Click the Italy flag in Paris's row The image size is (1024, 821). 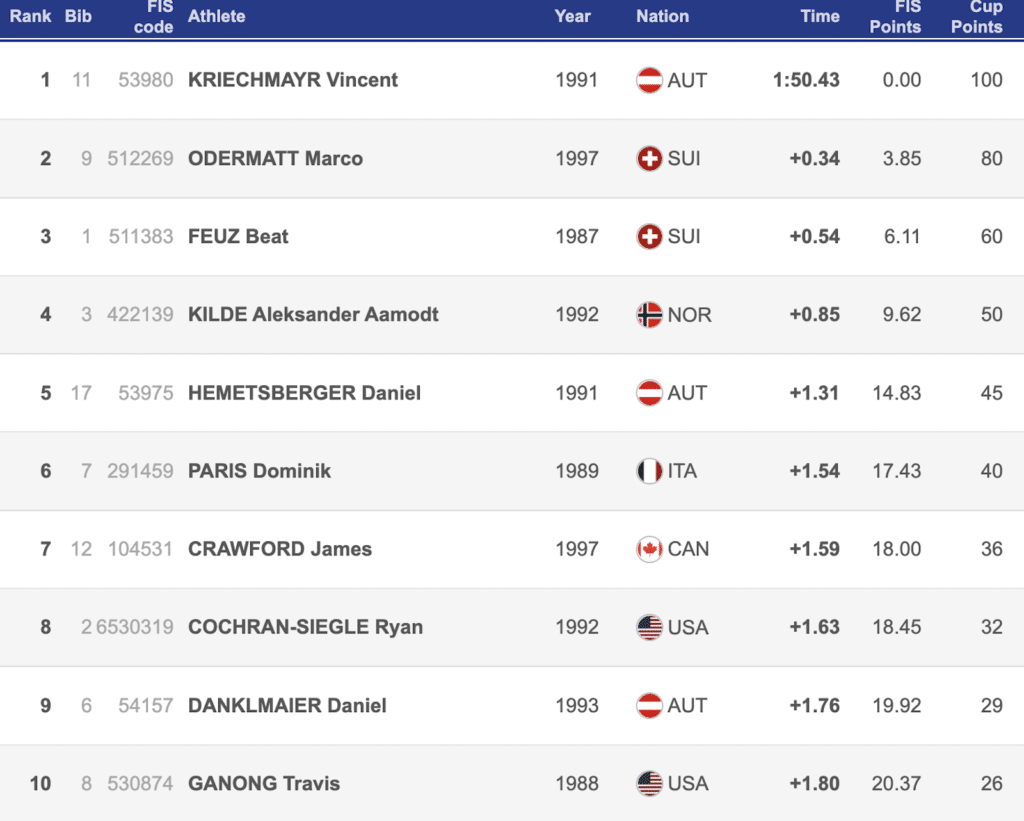(649, 471)
